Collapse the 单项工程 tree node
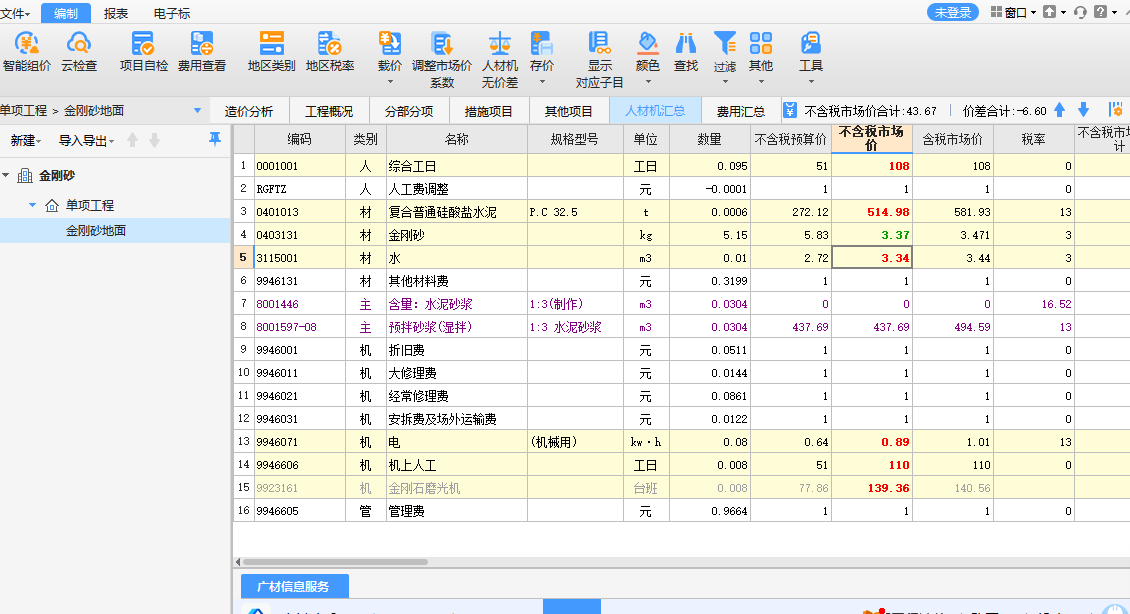 [32, 205]
